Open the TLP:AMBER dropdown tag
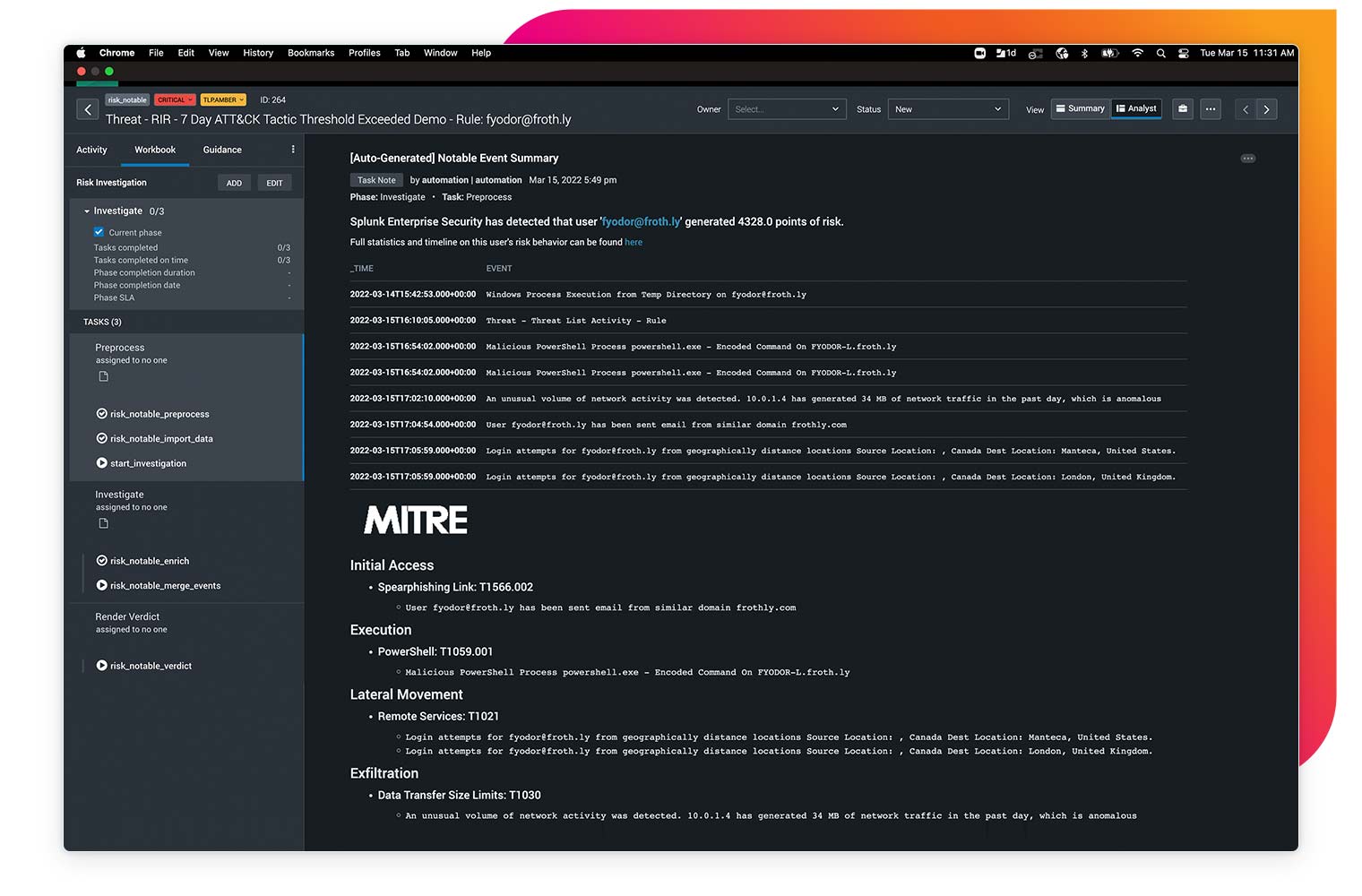Image resolution: width=1362 pixels, height=896 pixels. click(x=223, y=99)
